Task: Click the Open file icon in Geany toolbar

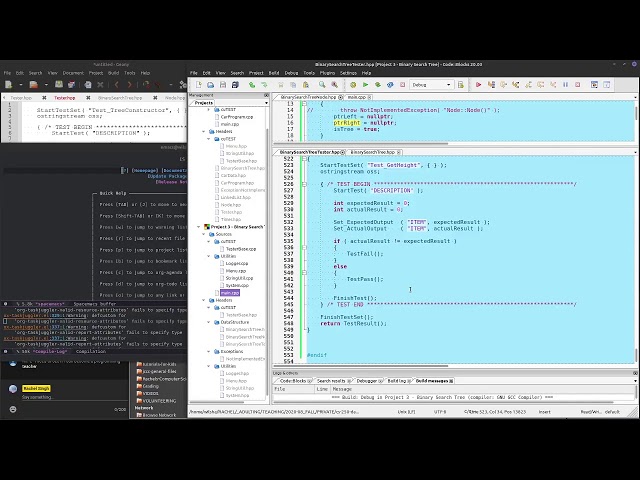Action: click(33, 84)
